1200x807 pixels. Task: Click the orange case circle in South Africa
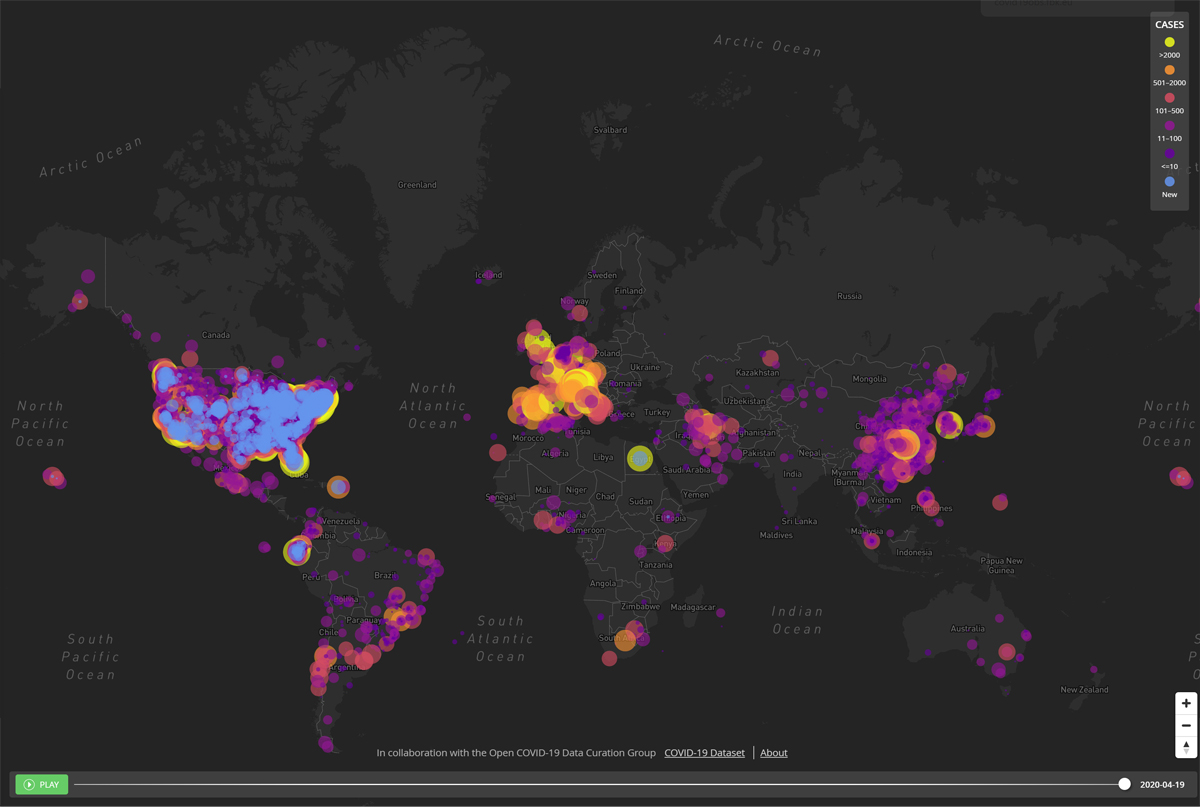point(625,640)
